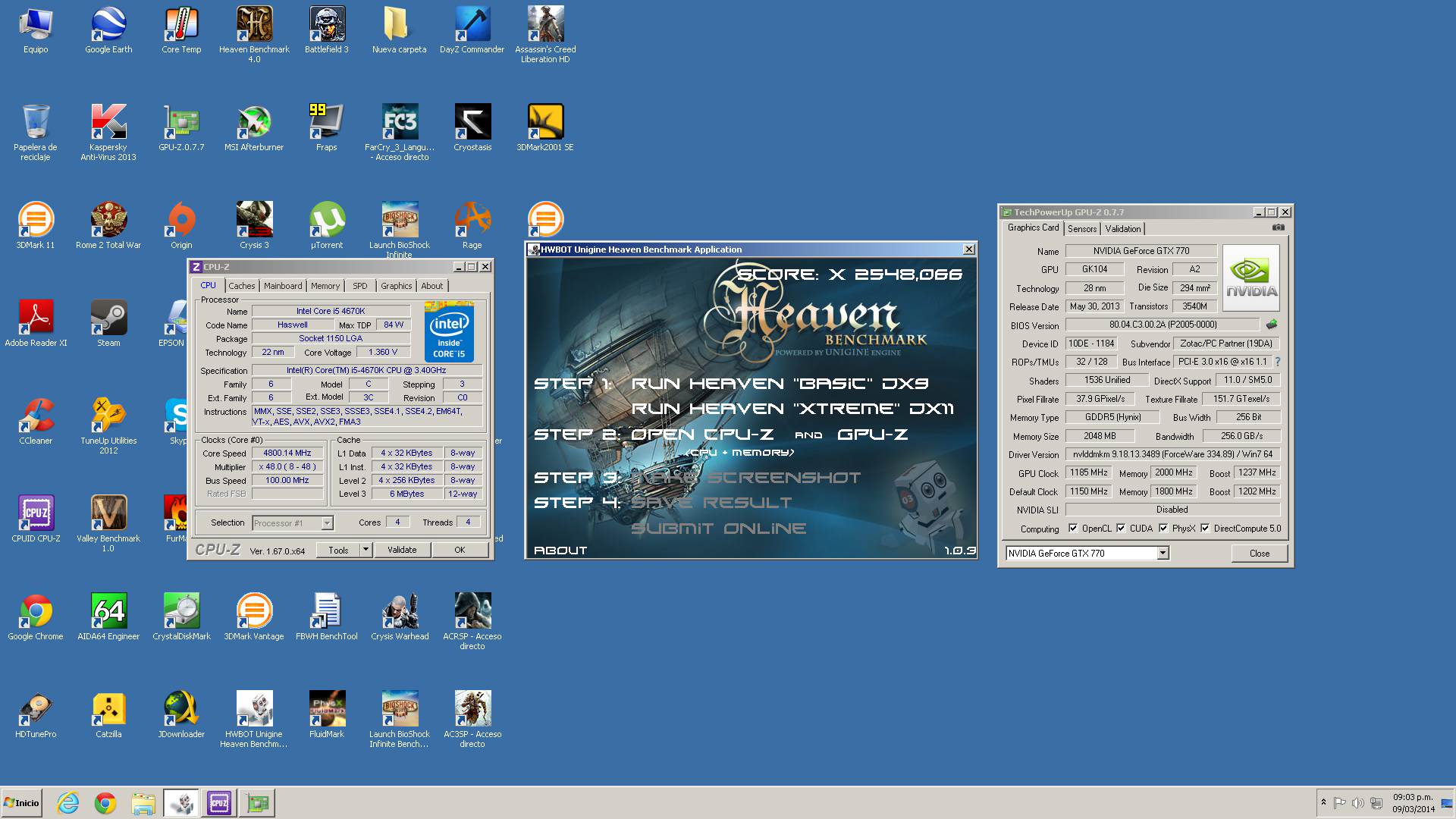Image resolution: width=1456 pixels, height=819 pixels.
Task: Switch to the Sensors tab in GPU-Z
Action: point(1082,229)
